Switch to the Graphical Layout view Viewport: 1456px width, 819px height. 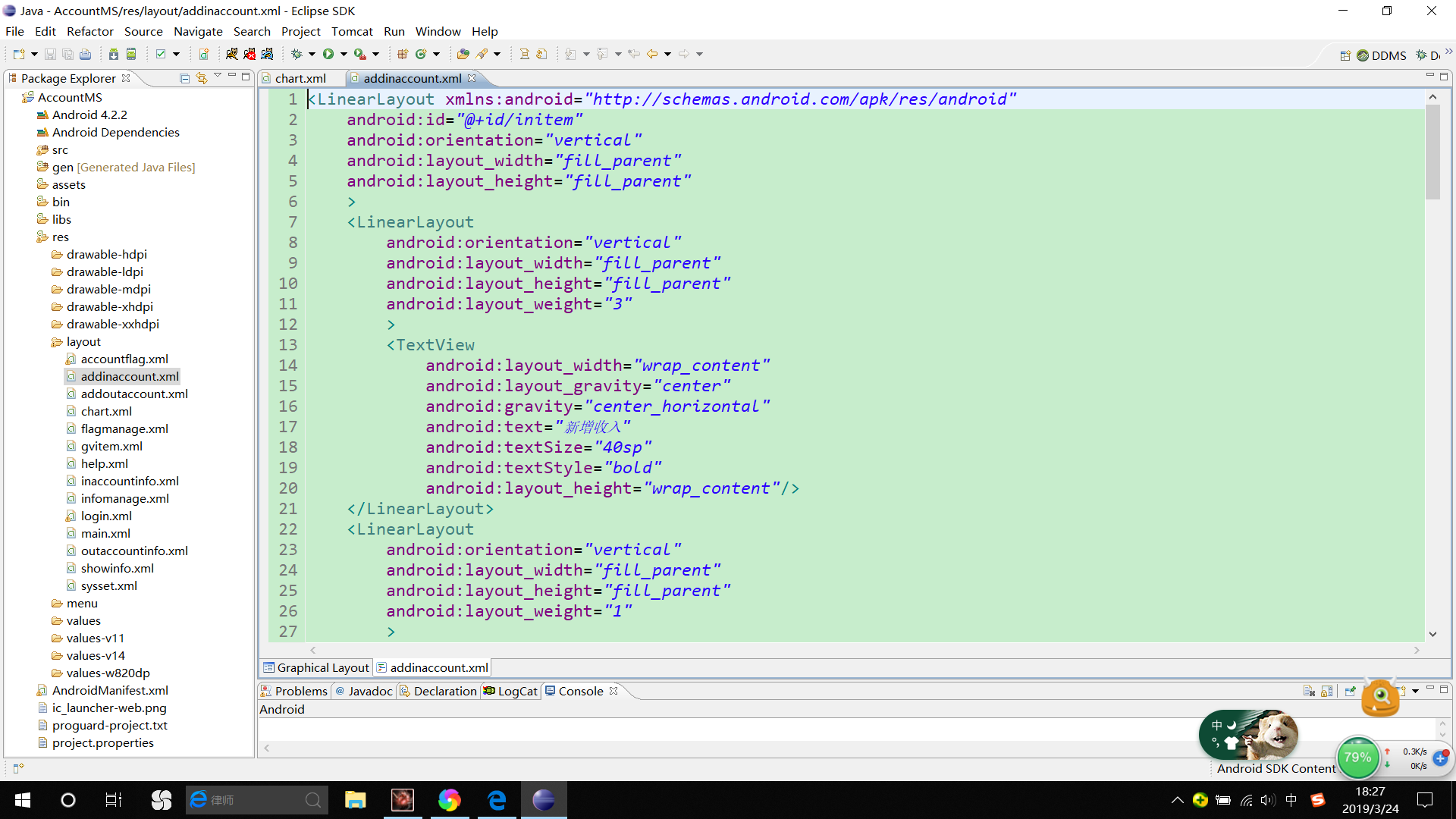click(x=316, y=667)
